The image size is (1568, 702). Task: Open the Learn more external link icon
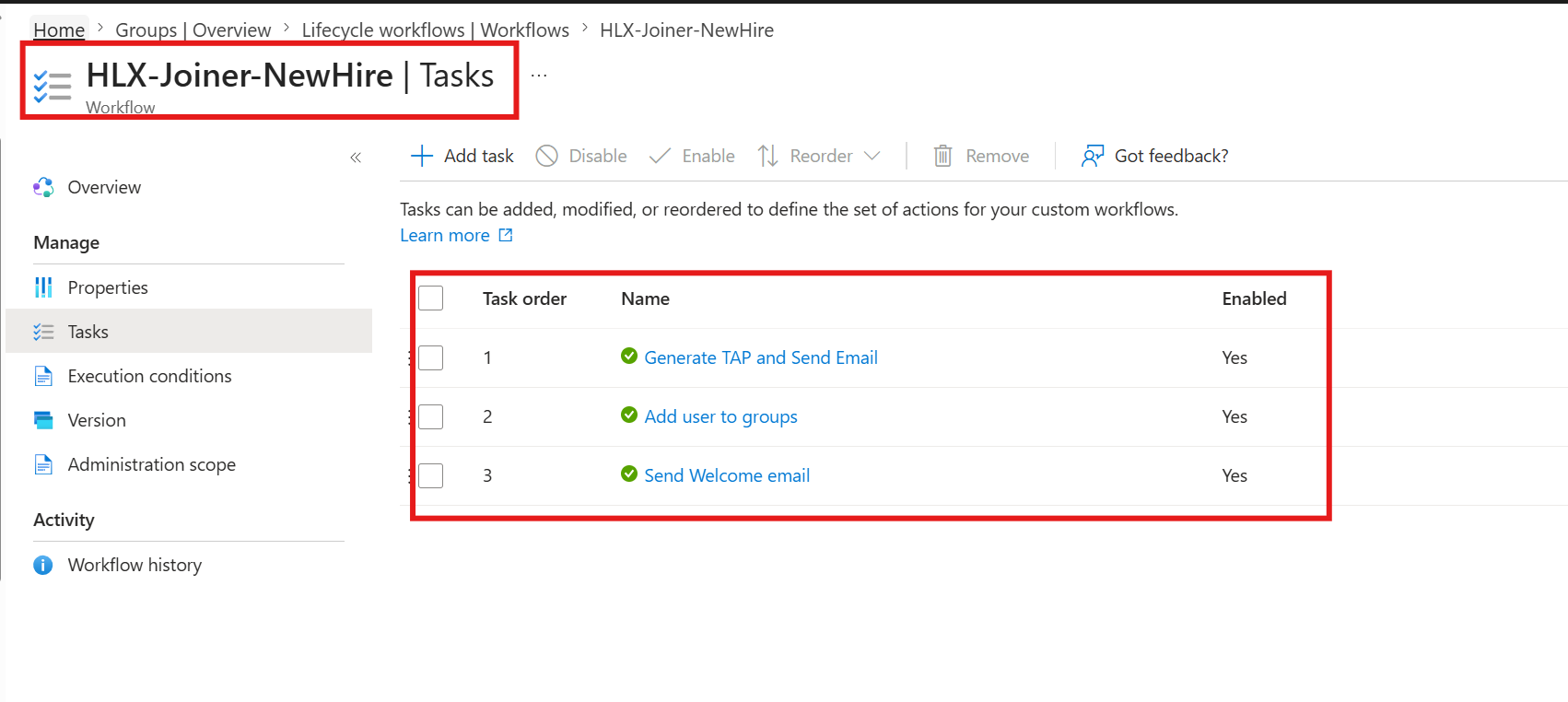[506, 235]
